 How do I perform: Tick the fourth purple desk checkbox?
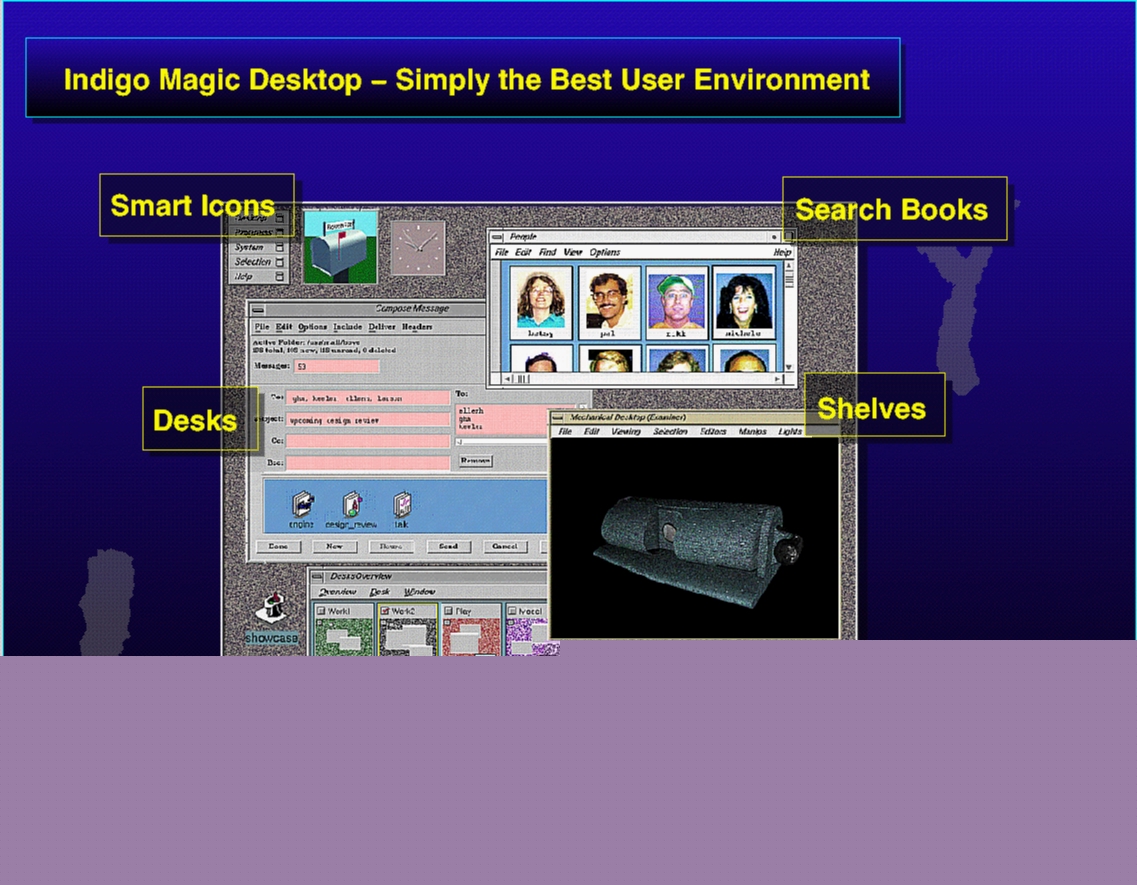click(x=512, y=612)
